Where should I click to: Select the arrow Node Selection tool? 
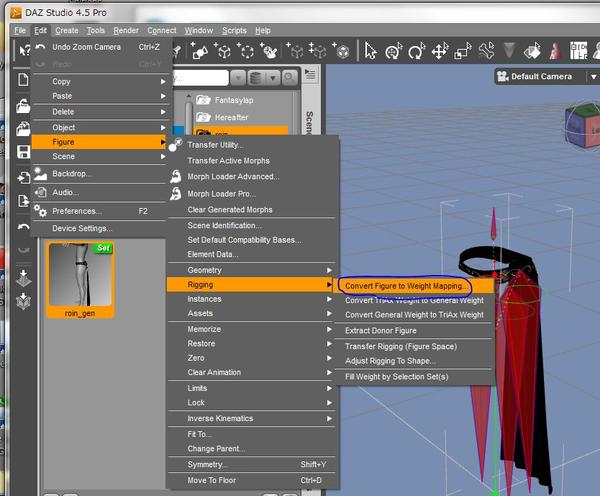click(370, 51)
